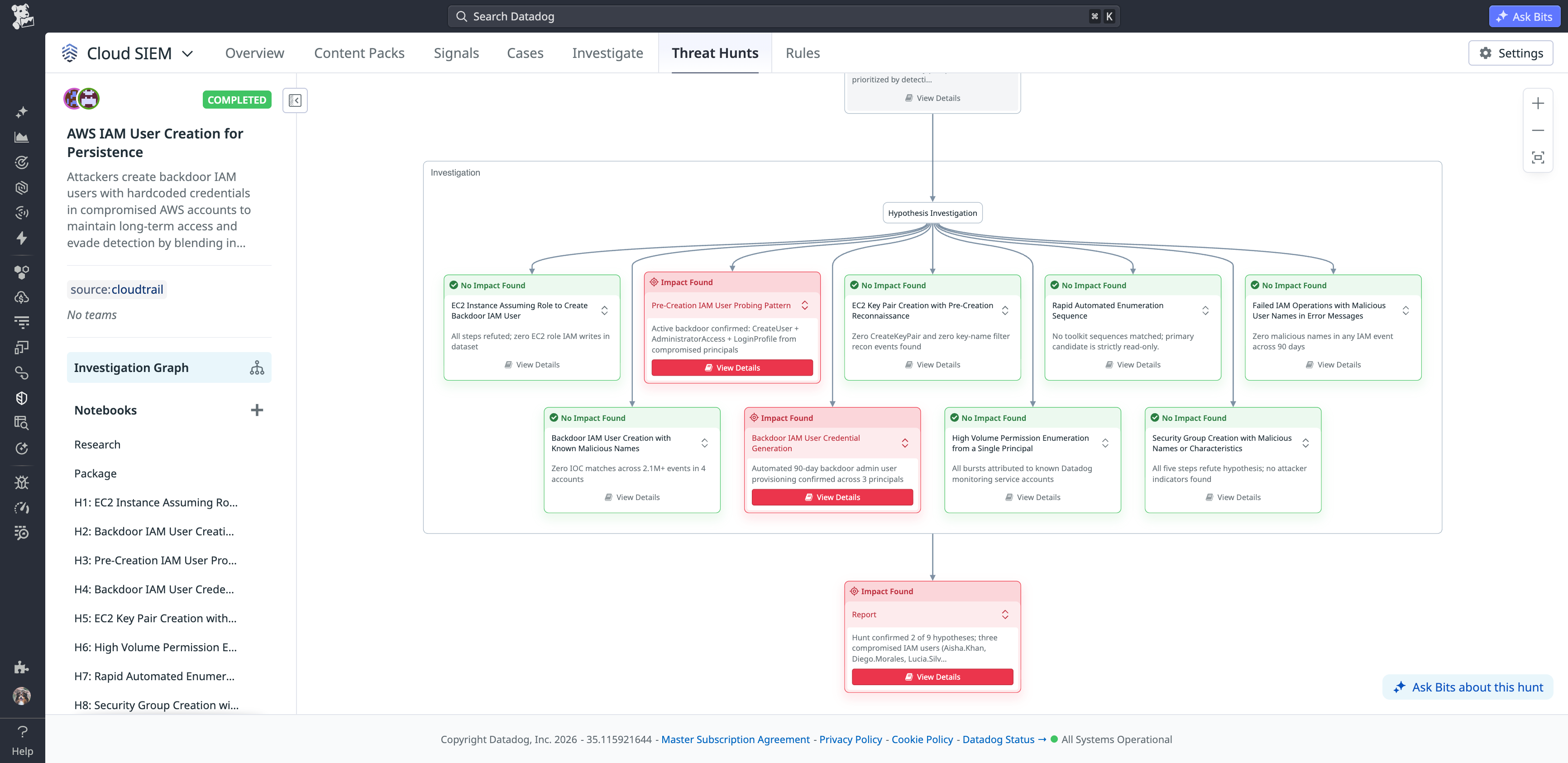Expand Backdoor IAM User Creation with Known Malicious Names card
Image resolution: width=1568 pixels, height=763 pixels.
pos(704,443)
